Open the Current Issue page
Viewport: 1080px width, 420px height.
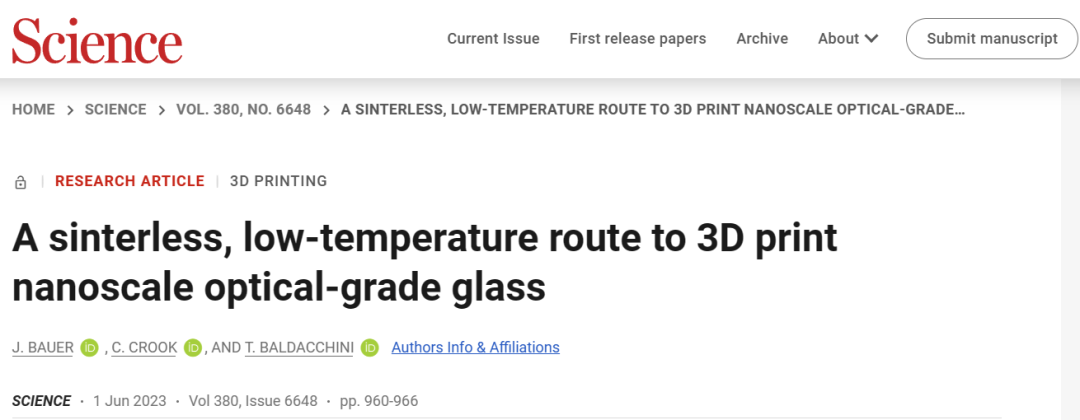493,39
